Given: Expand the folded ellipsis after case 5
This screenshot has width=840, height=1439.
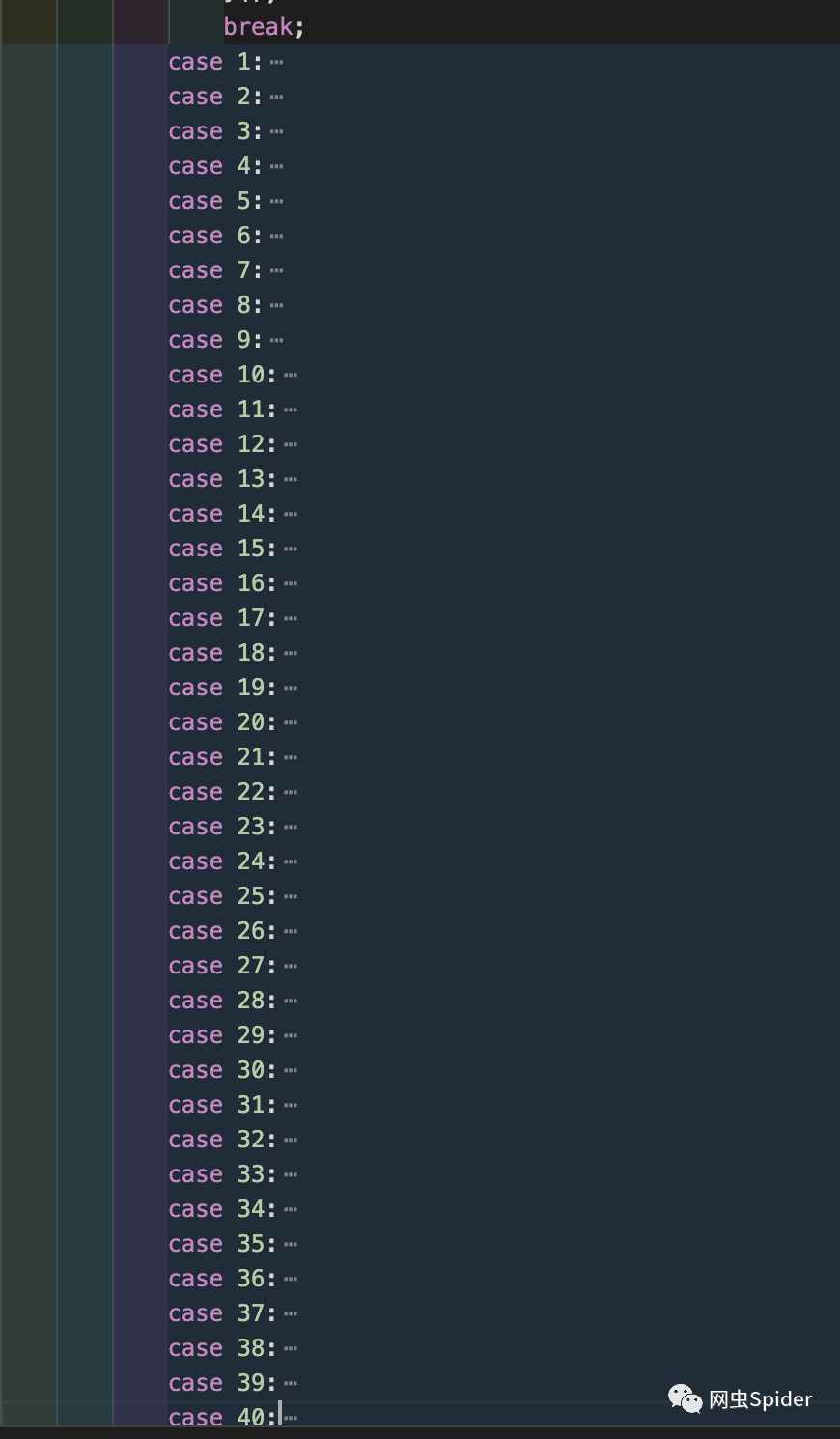Looking at the screenshot, I should click(x=277, y=202).
